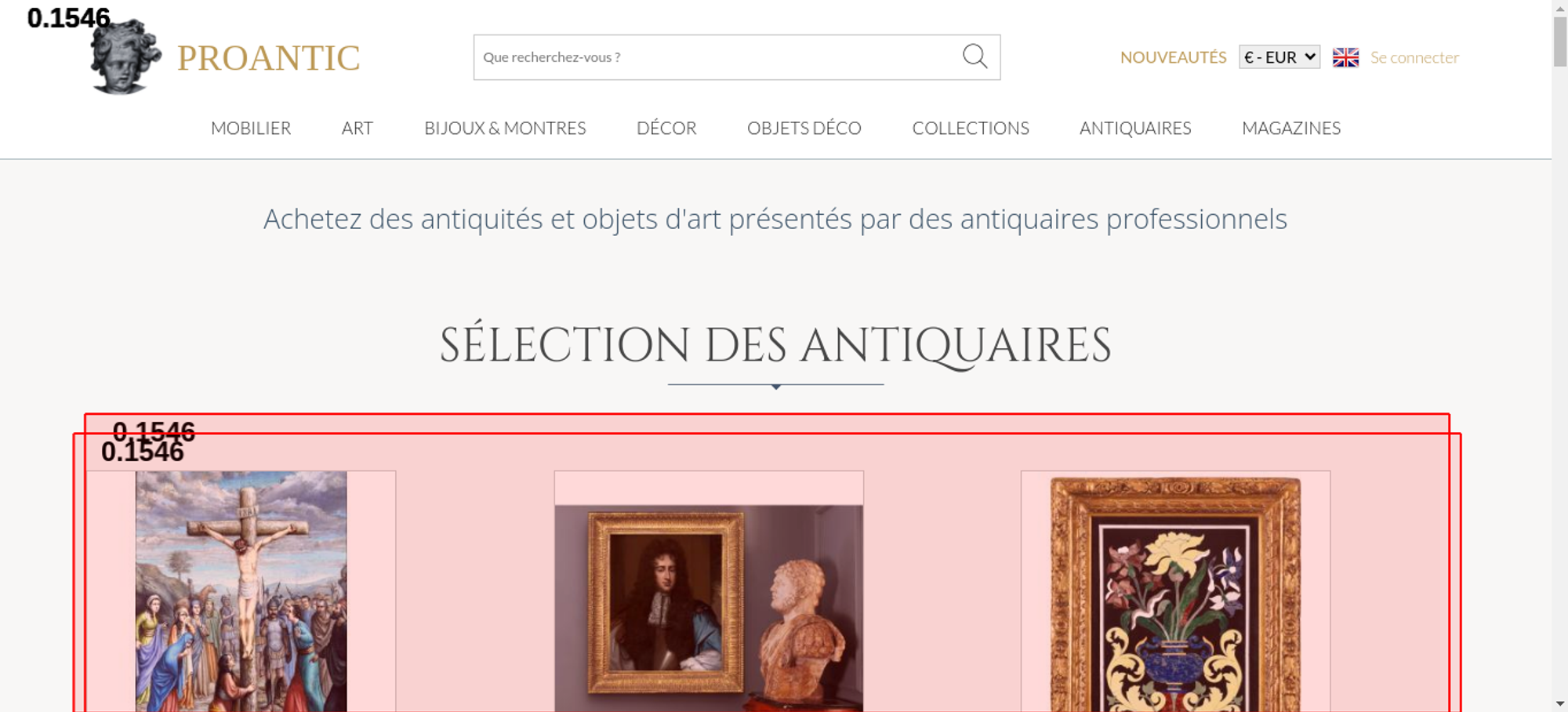The height and width of the screenshot is (712, 1568).
Task: Click the NOUVEAUTÉS link
Action: point(1173,57)
